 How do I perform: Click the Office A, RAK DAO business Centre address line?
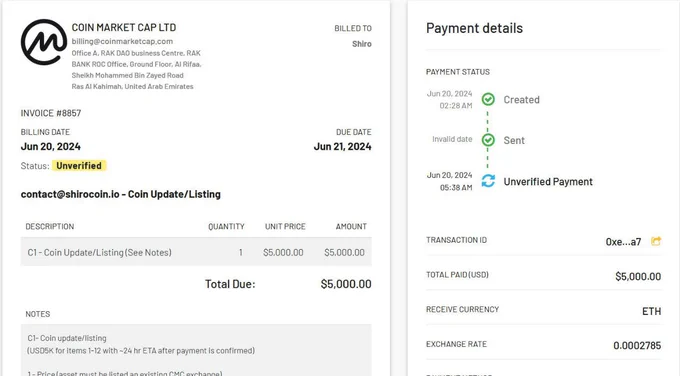tap(136, 53)
